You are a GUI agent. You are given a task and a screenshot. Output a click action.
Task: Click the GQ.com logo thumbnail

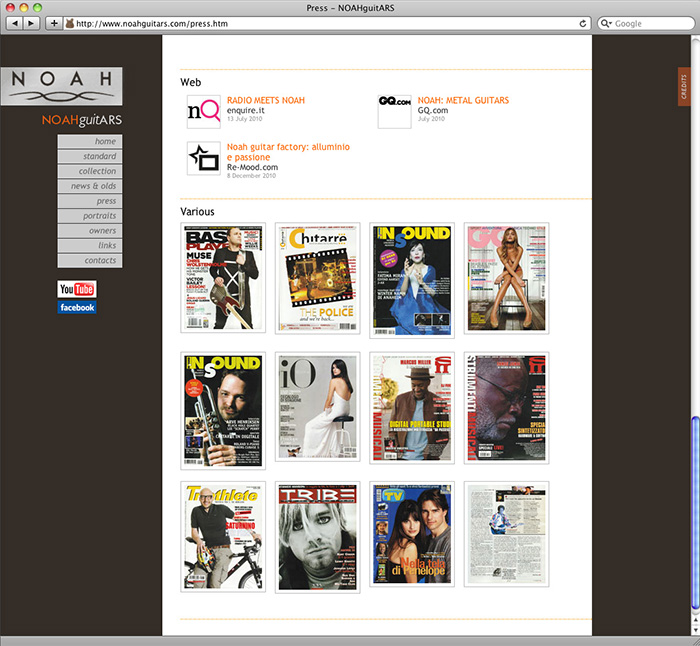click(395, 112)
